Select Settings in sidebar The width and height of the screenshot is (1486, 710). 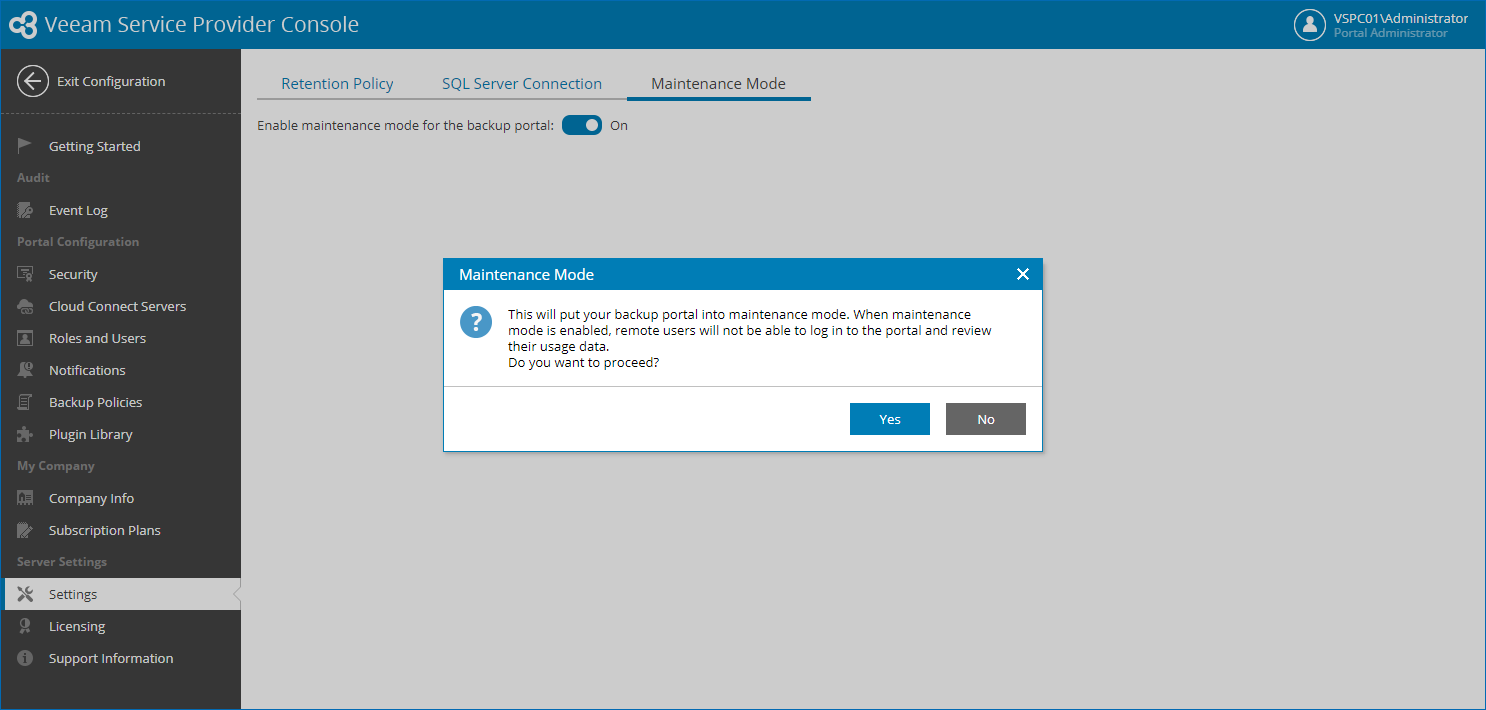click(120, 594)
